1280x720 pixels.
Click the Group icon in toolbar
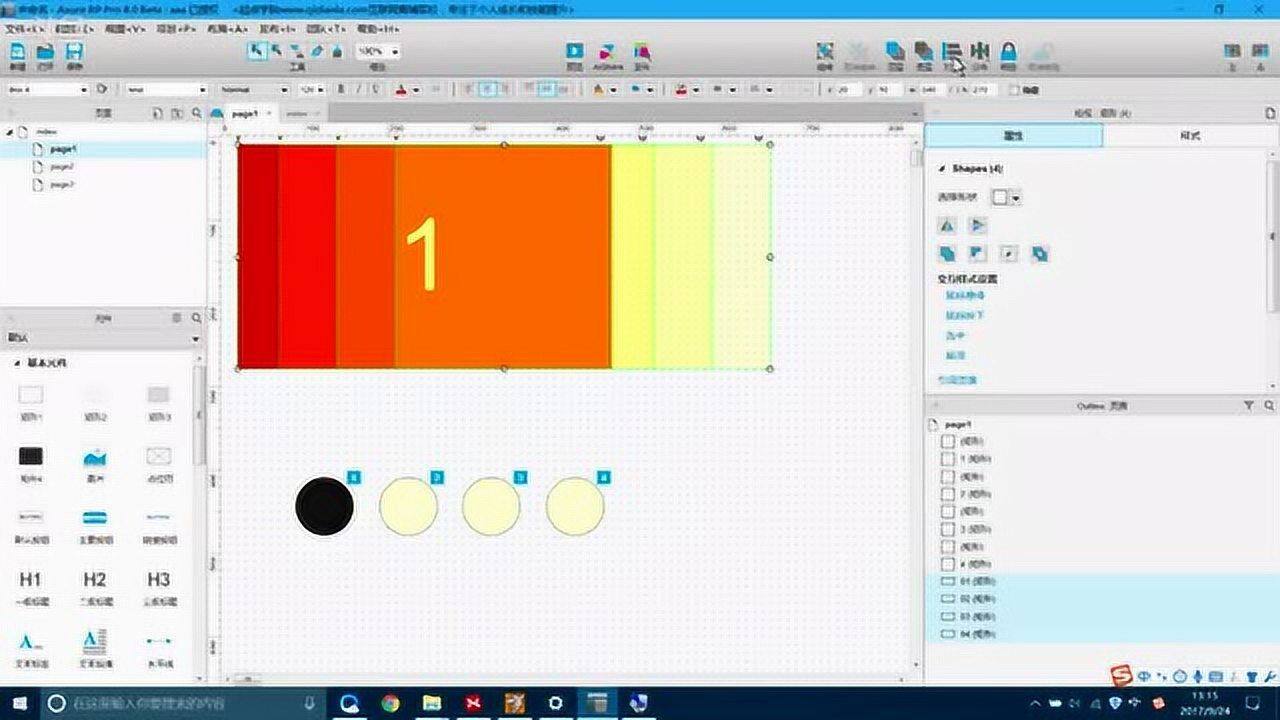click(824, 51)
